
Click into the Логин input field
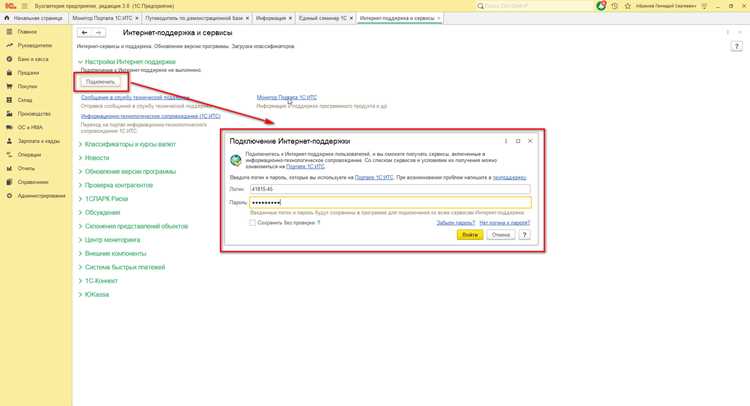(390, 189)
